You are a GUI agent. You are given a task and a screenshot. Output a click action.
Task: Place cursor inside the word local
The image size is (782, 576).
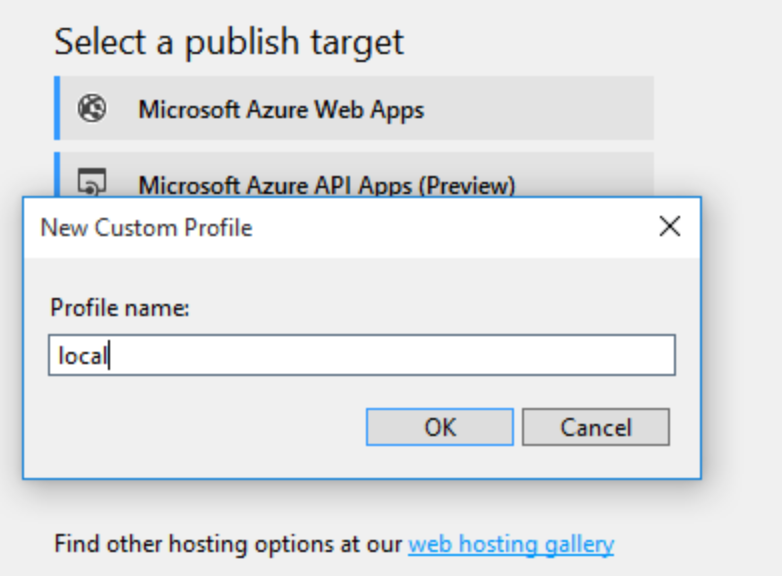(x=82, y=356)
